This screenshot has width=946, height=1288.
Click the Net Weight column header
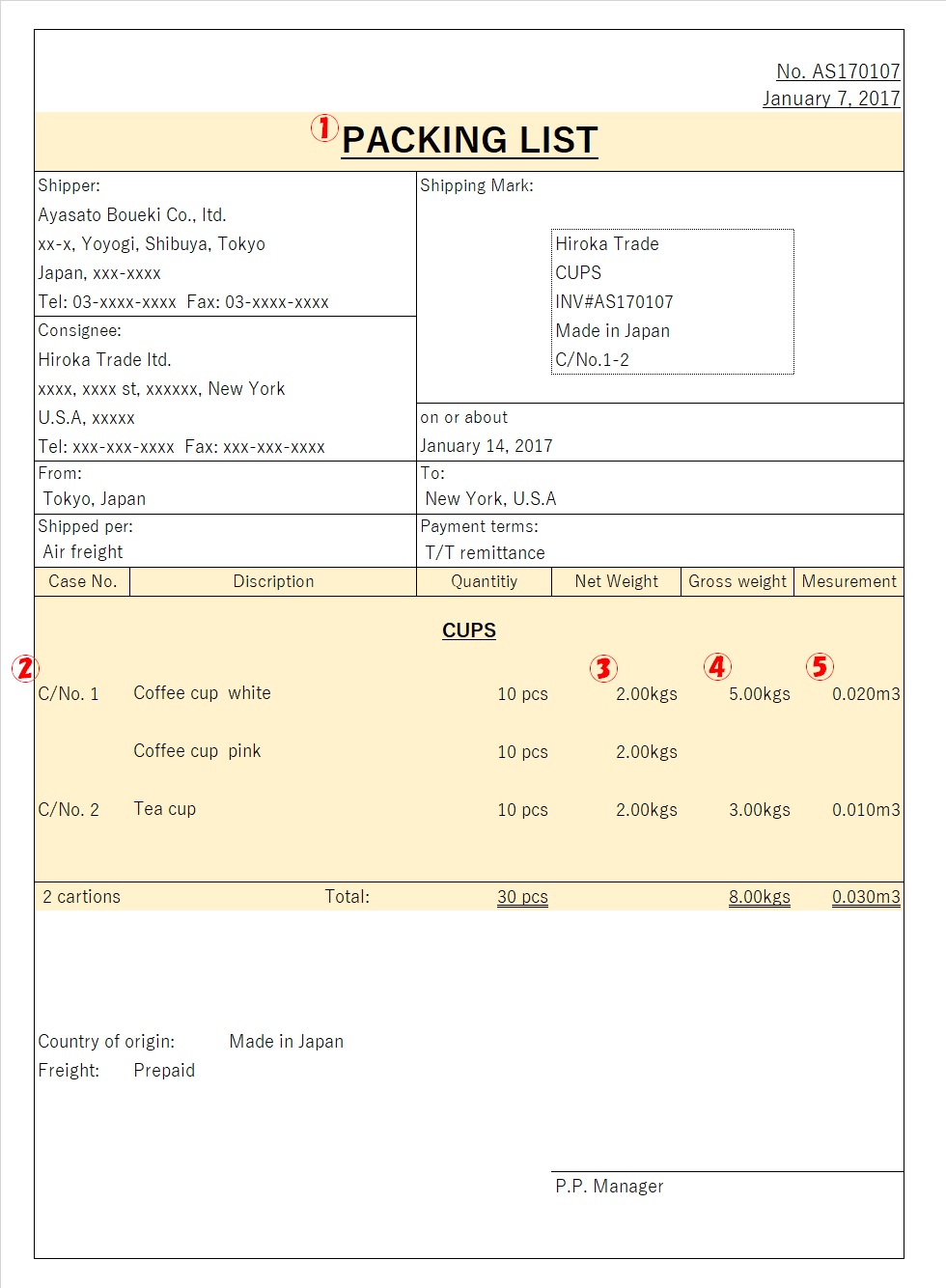click(x=615, y=581)
